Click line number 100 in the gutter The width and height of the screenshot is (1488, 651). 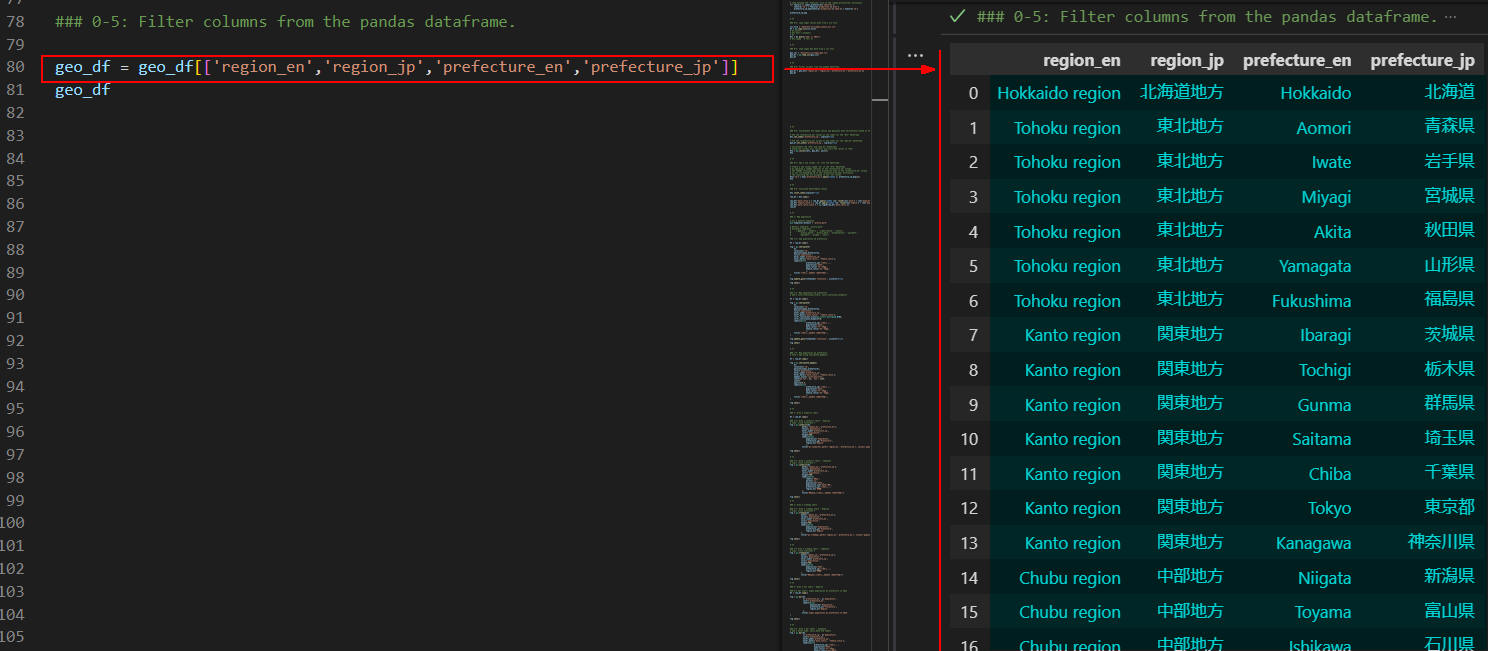point(12,522)
